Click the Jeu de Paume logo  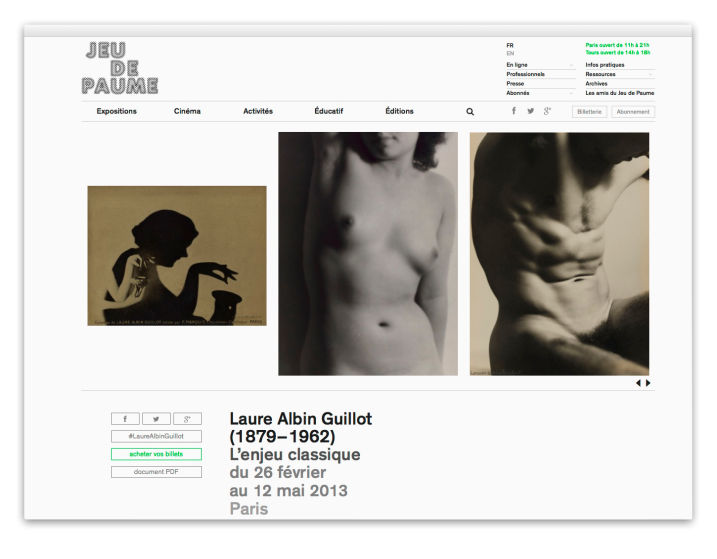point(120,68)
